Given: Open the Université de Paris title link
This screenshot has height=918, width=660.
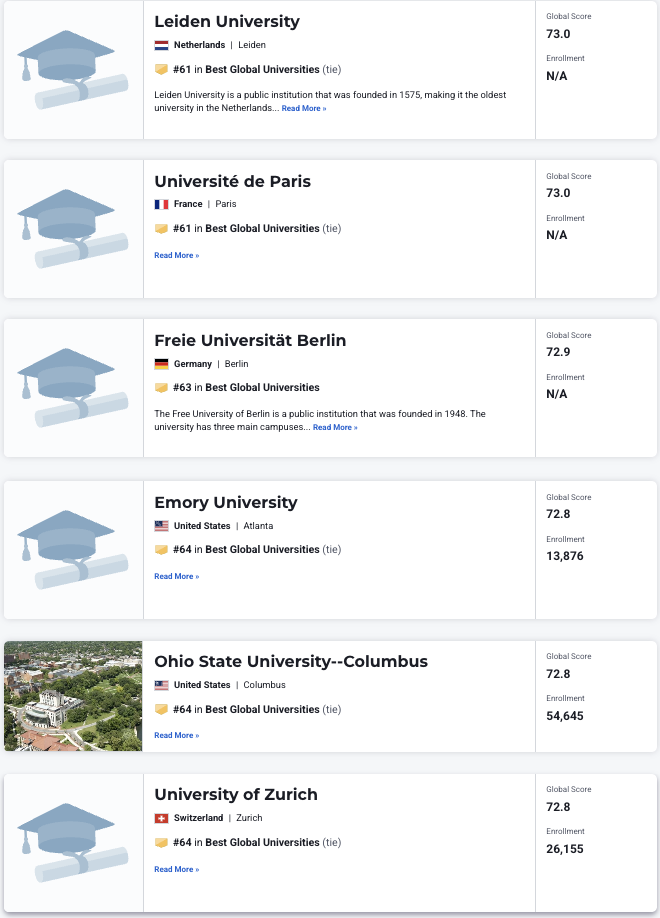Looking at the screenshot, I should [232, 181].
